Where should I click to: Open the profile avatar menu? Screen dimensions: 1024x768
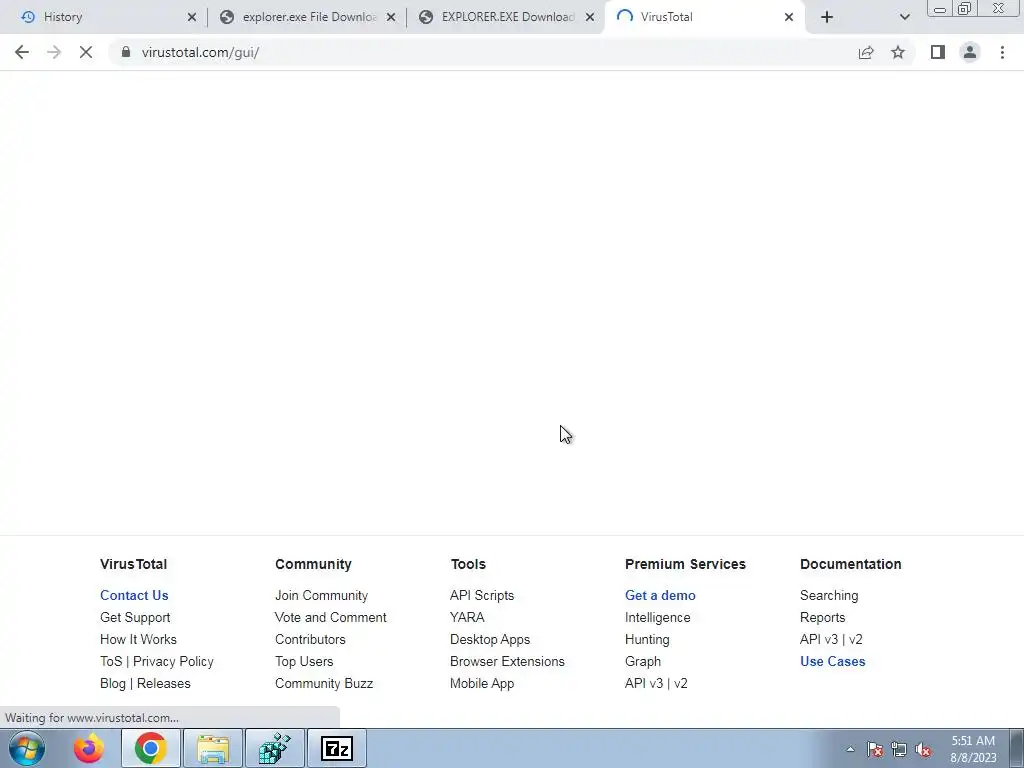click(x=970, y=52)
